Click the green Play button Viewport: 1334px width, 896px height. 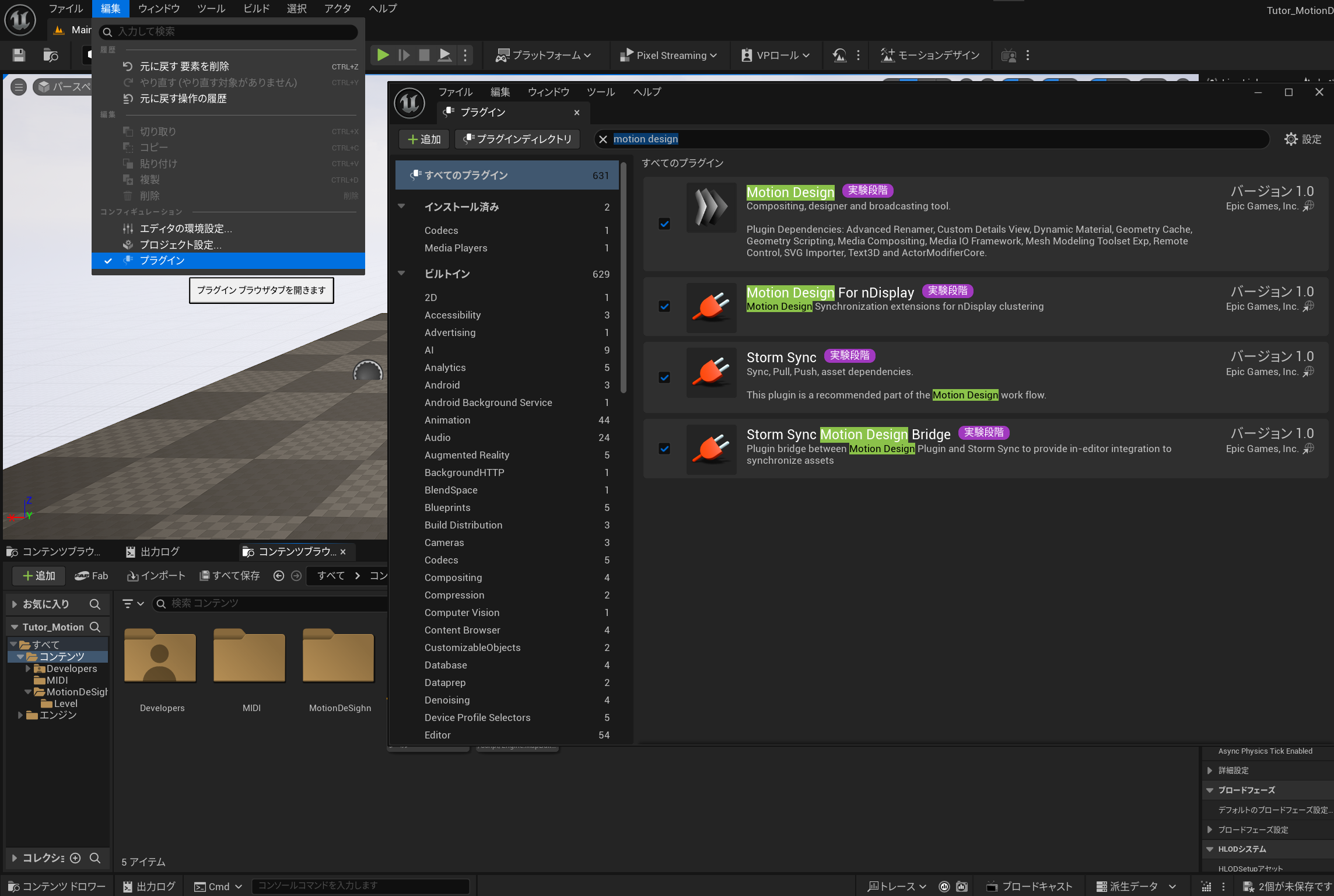point(383,55)
